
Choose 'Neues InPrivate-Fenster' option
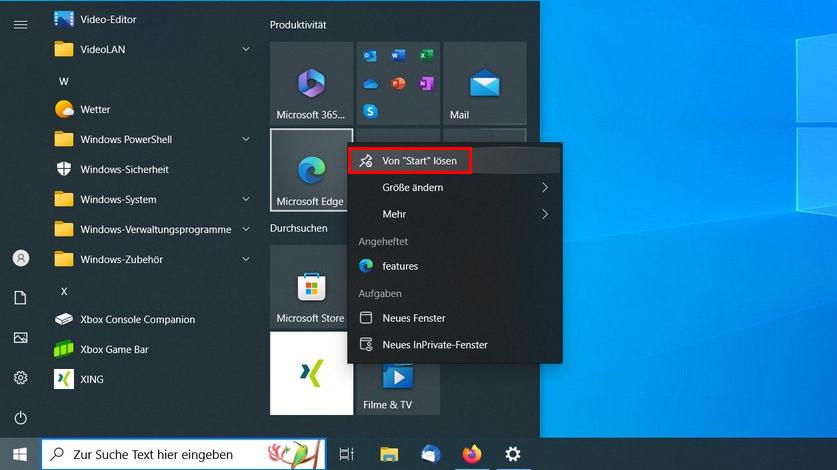(435, 344)
